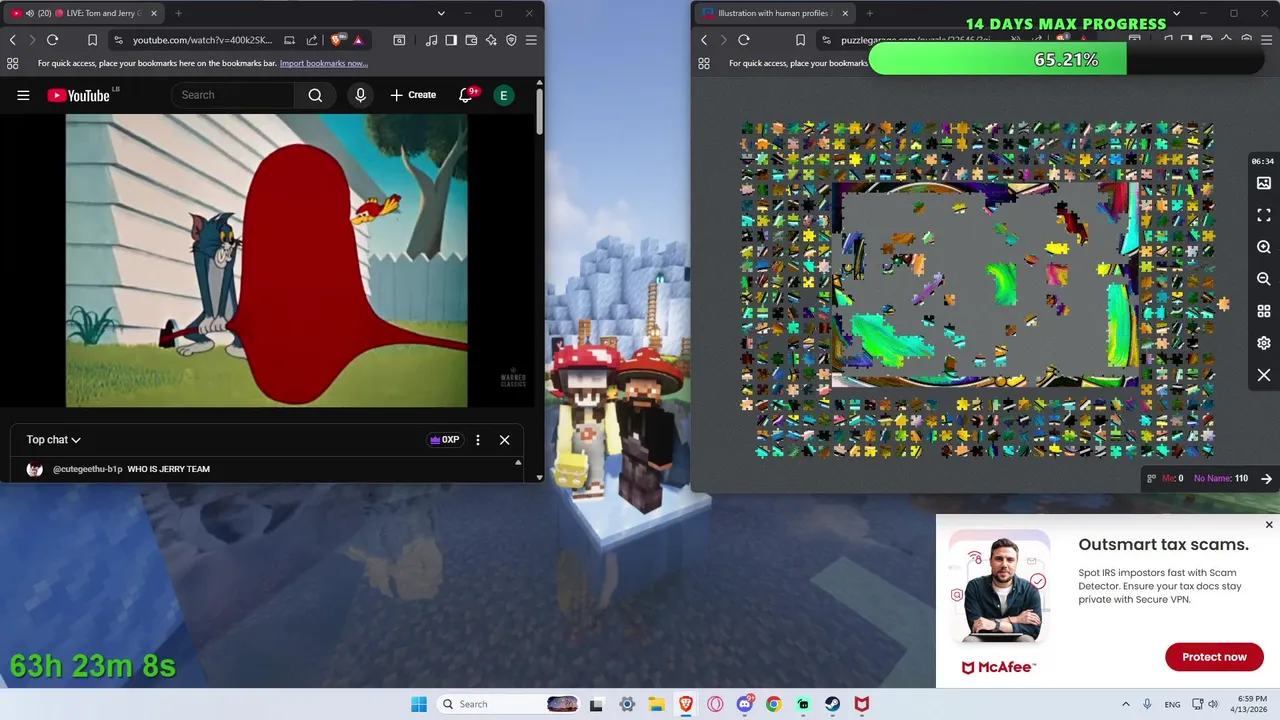
Task: Share the YouTube page URL
Action: point(312,40)
